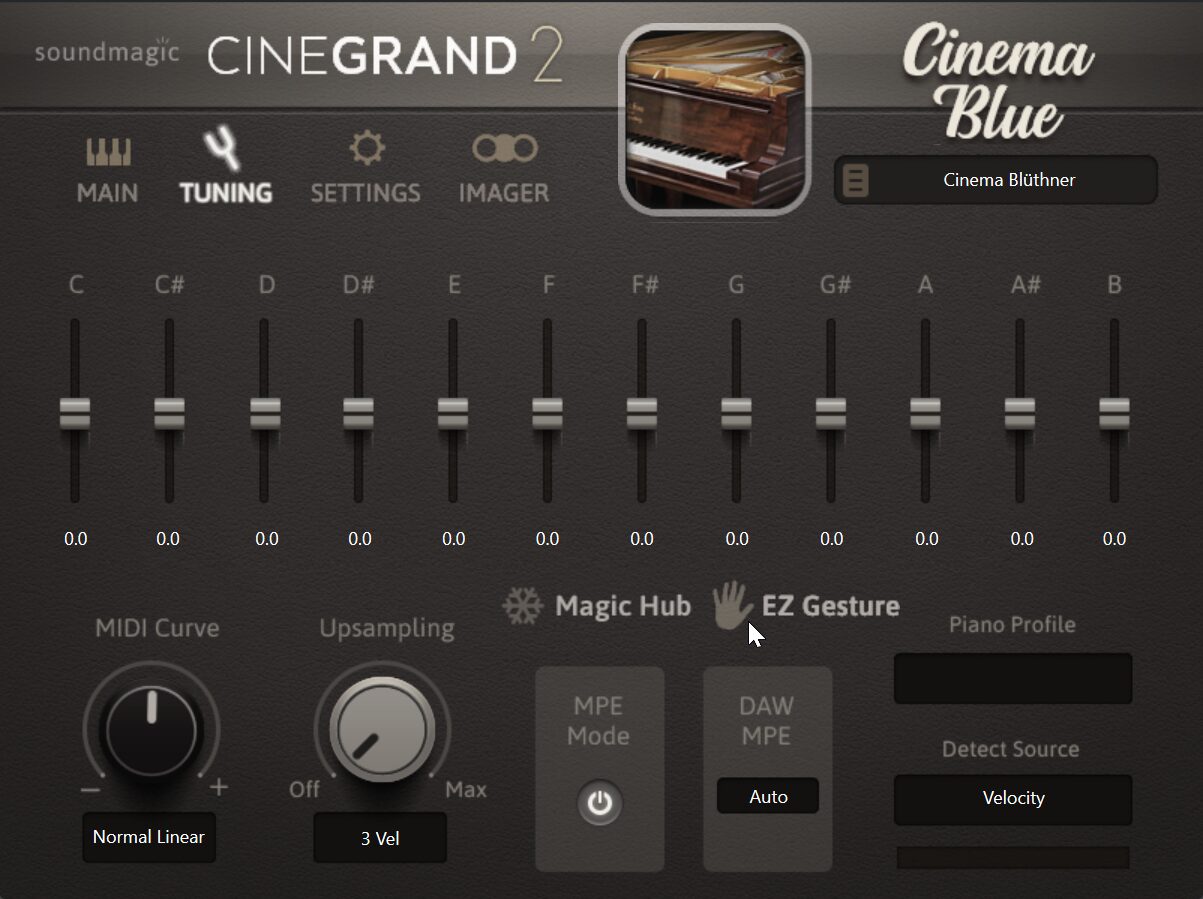Switch to the IMAGER tab label

coord(504,192)
